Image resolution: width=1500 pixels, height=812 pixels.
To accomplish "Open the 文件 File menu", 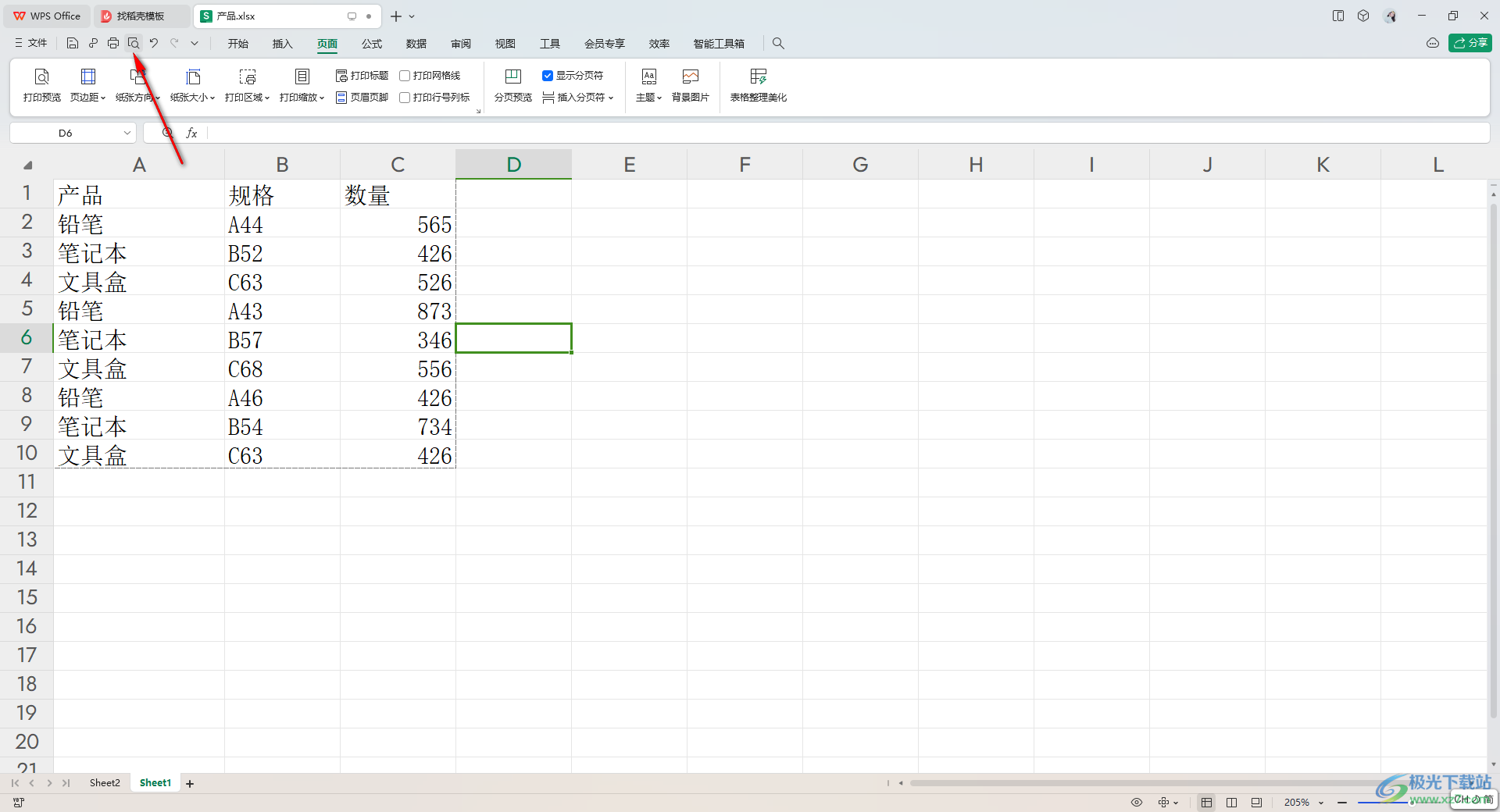I will [31, 44].
